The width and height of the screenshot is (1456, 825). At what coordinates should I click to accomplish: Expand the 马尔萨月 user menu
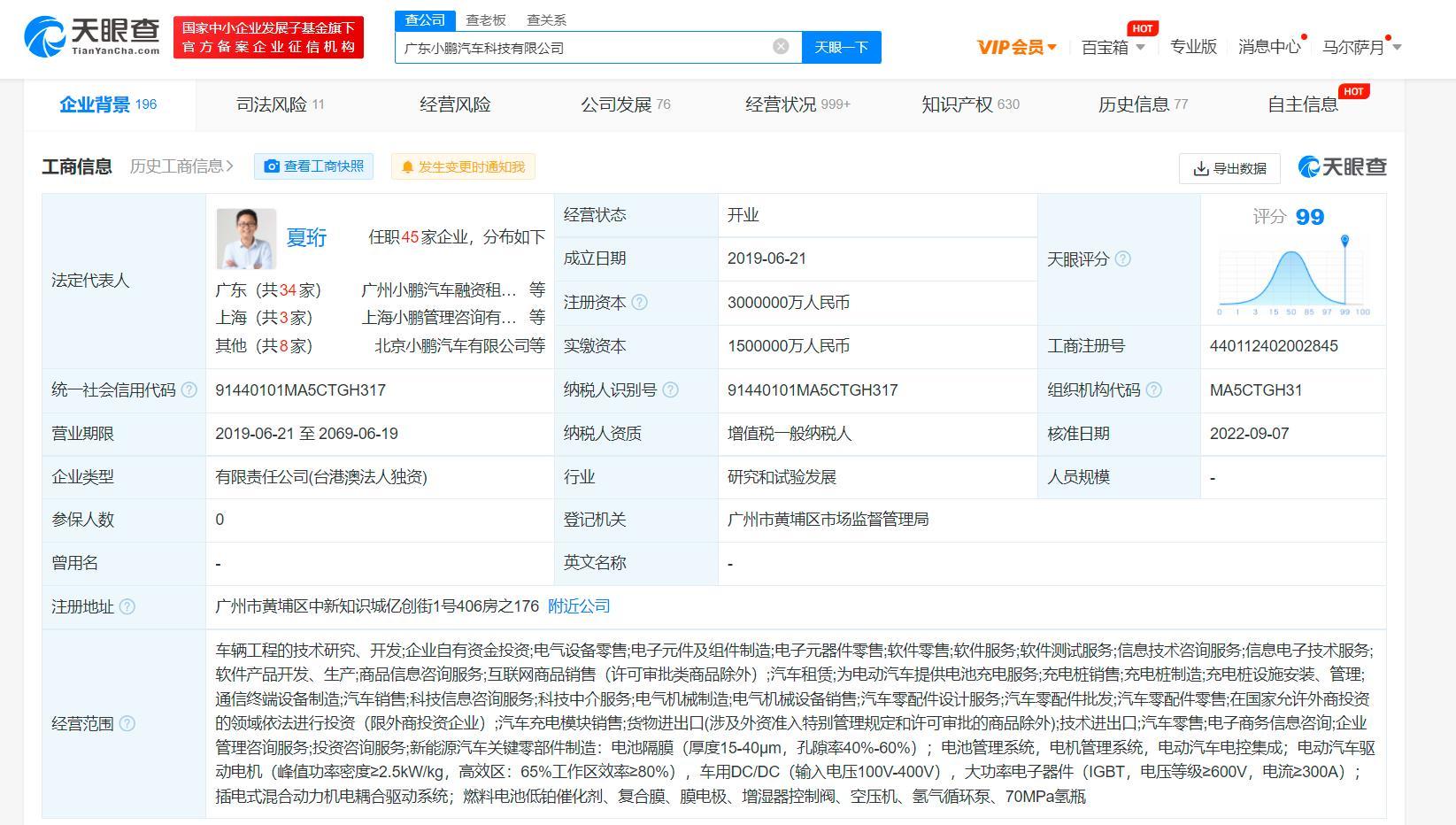(1361, 47)
